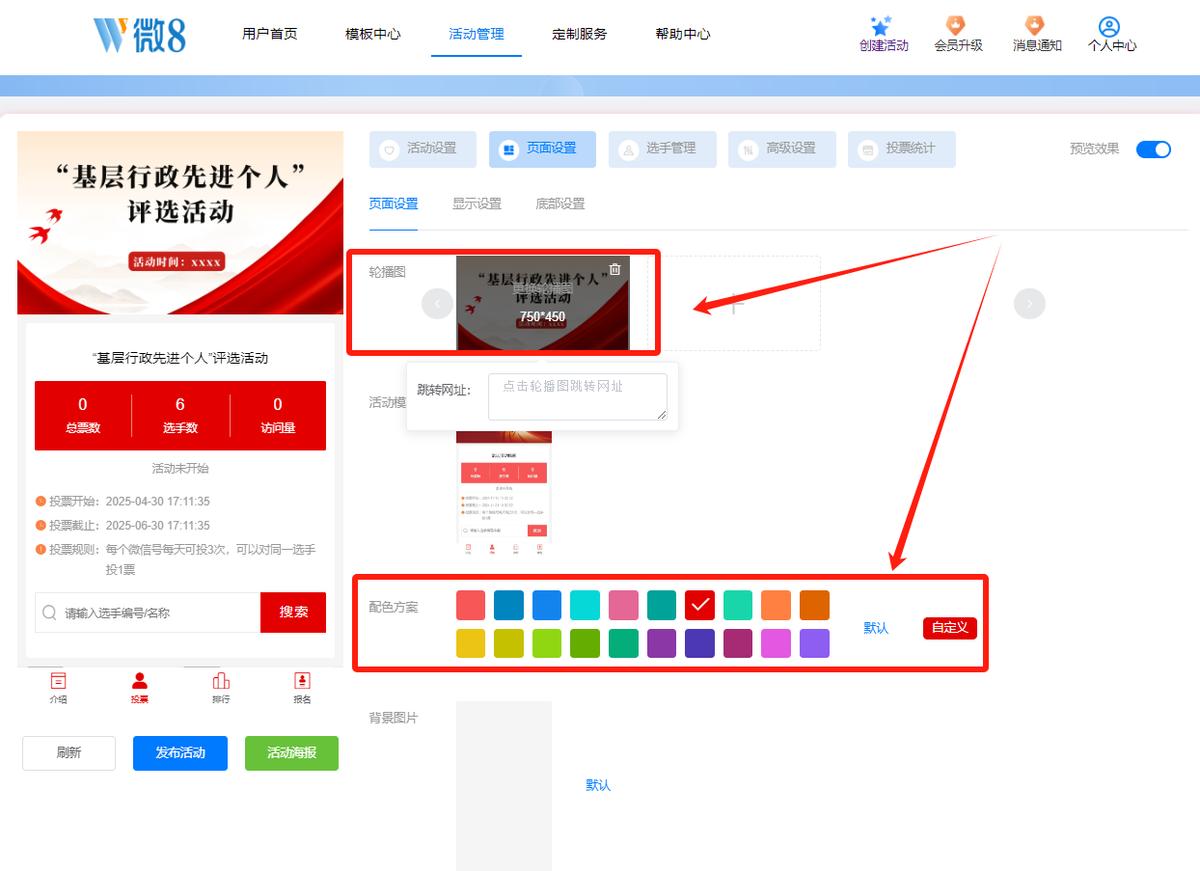Click the preview banner image

tap(180, 222)
